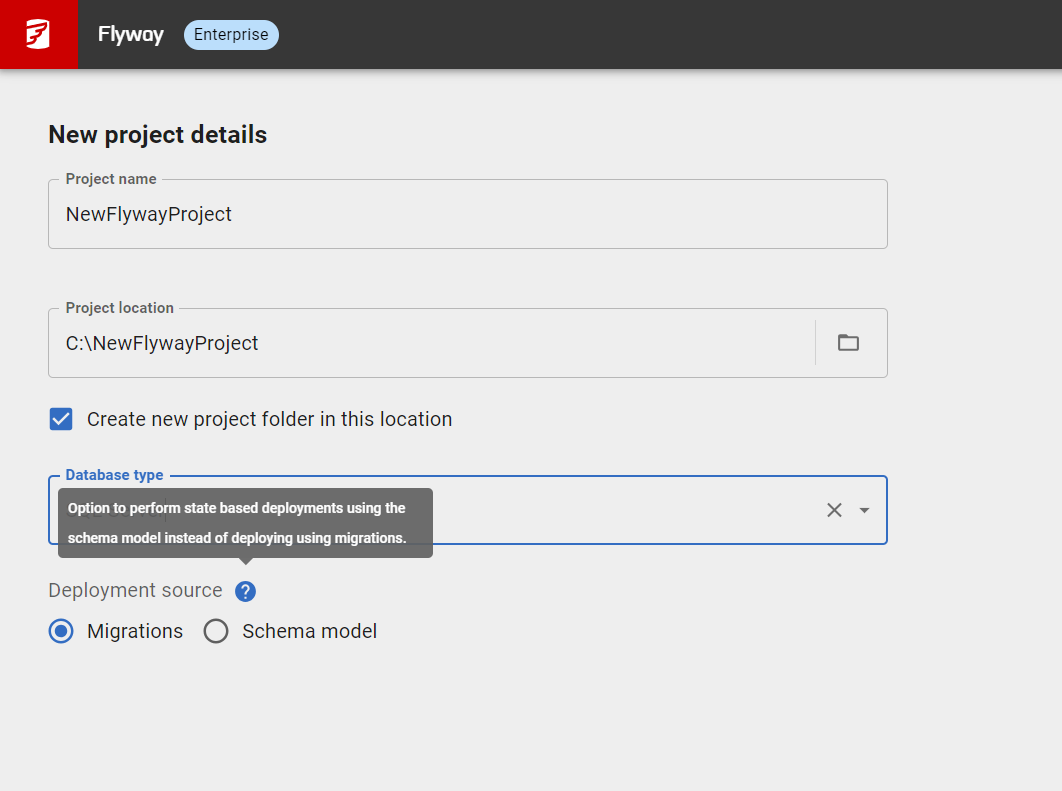Click the Enterprise edition badge
The image size is (1062, 791).
point(231,35)
